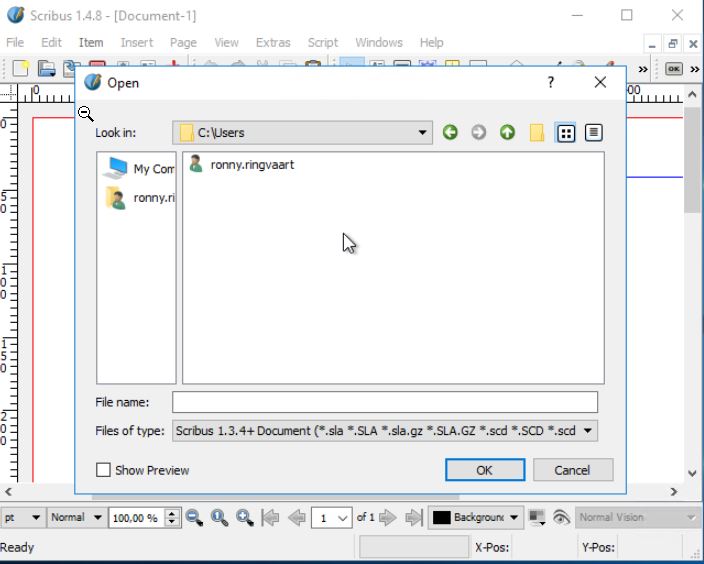This screenshot has height=564, width=704.
Task: Click the zoom out magnifier in status bar
Action: (194, 517)
